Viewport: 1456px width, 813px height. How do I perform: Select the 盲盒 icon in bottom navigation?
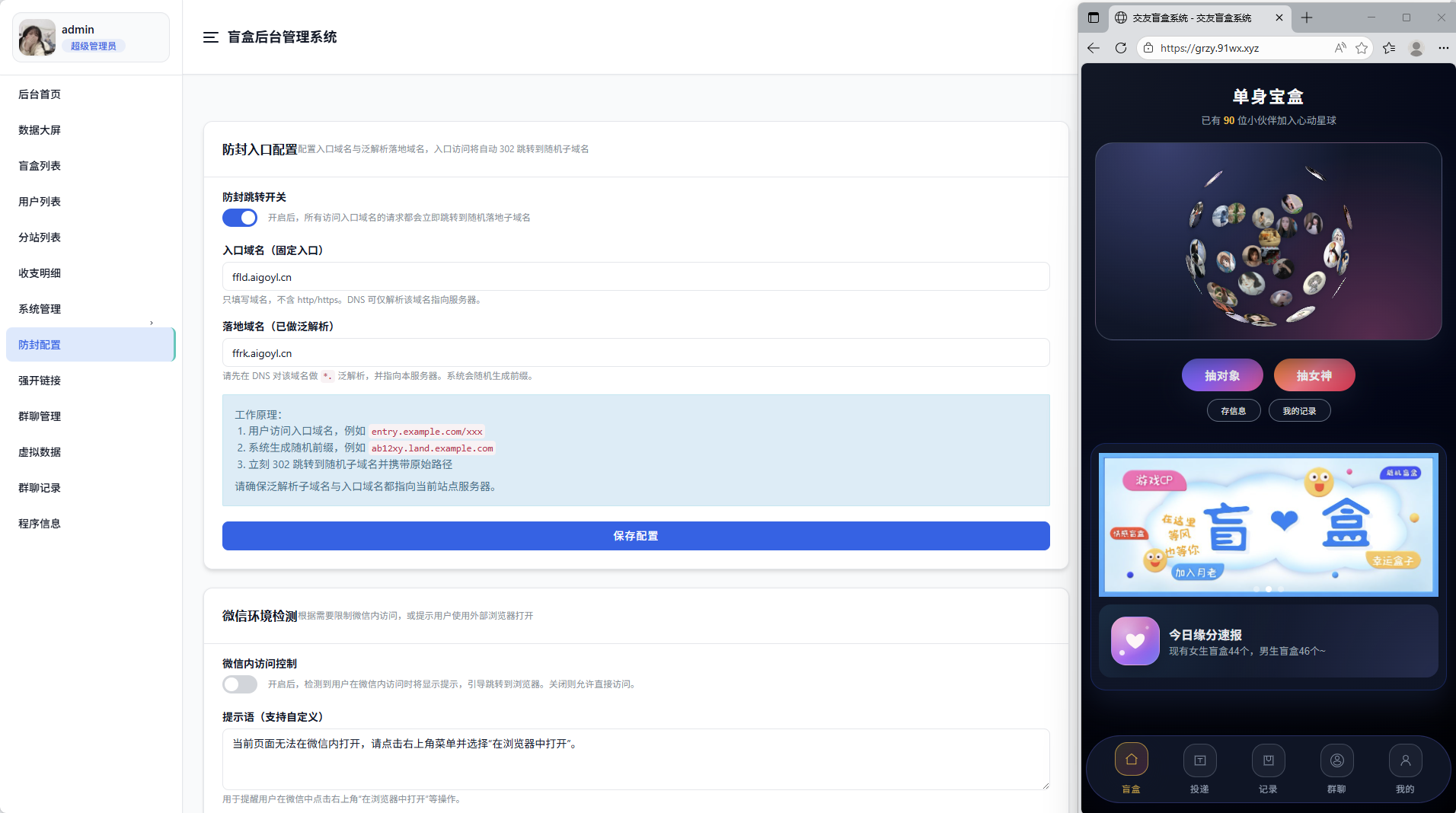pos(1131,759)
